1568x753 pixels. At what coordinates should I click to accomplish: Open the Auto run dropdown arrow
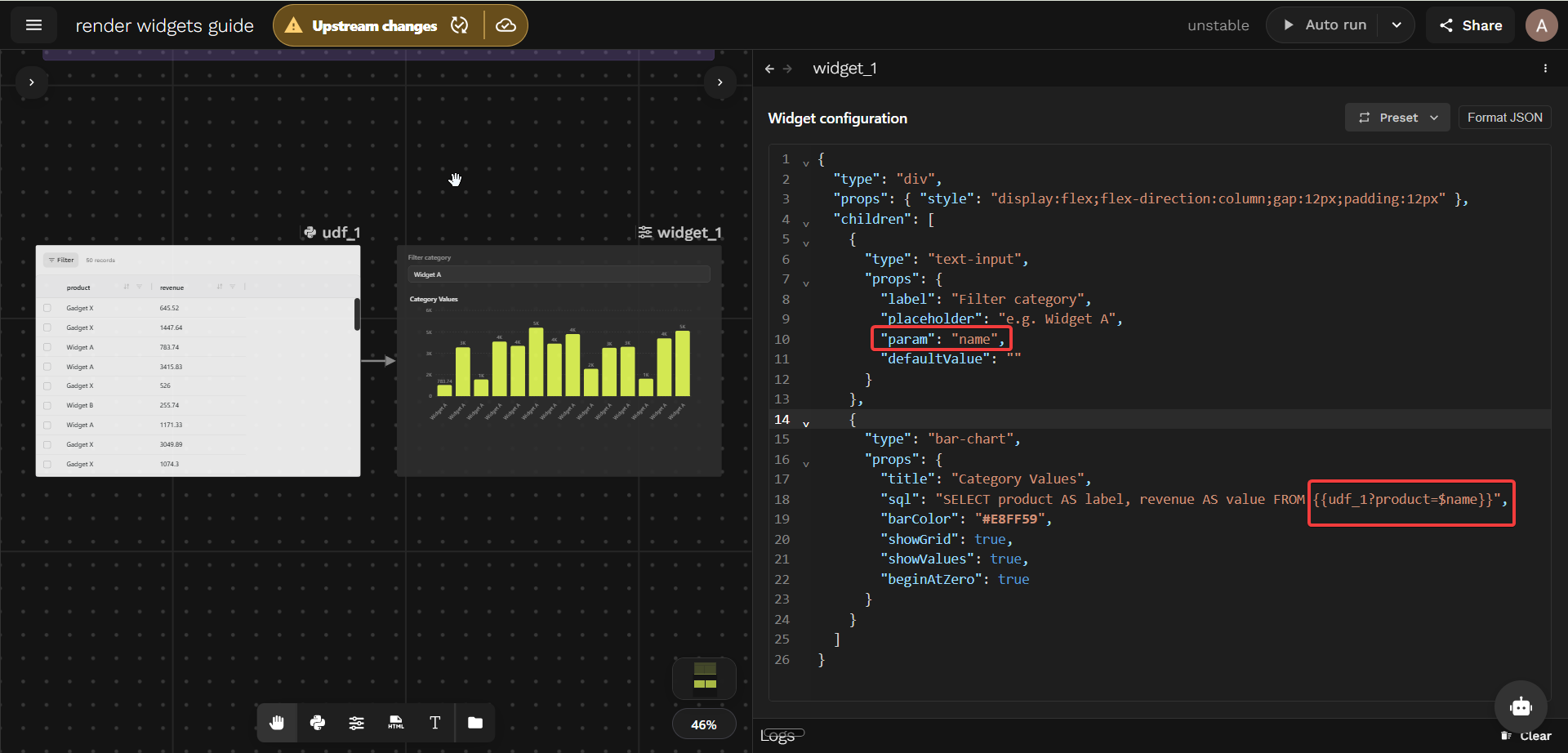(1396, 25)
